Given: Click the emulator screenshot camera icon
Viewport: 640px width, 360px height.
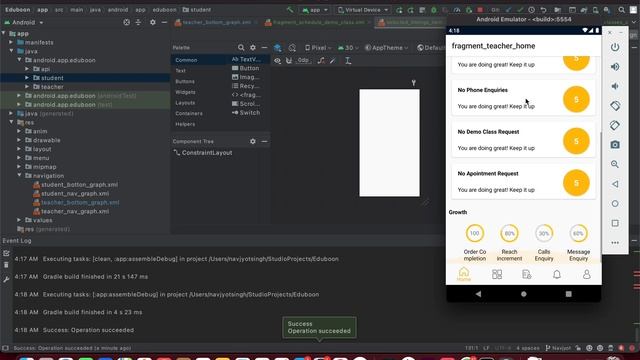Looking at the screenshot, I should pyautogui.click(x=615, y=144).
